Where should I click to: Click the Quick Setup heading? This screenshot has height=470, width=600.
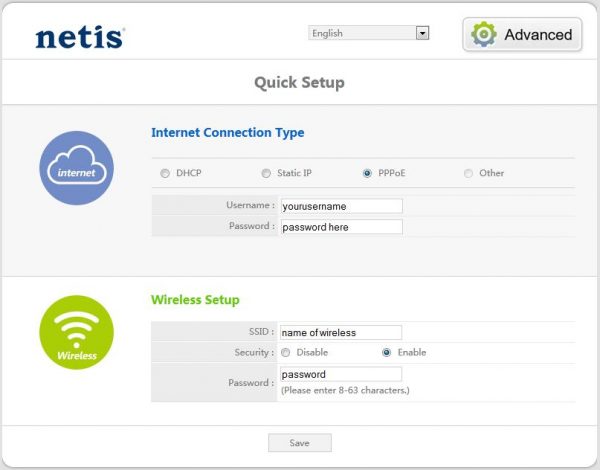299,83
